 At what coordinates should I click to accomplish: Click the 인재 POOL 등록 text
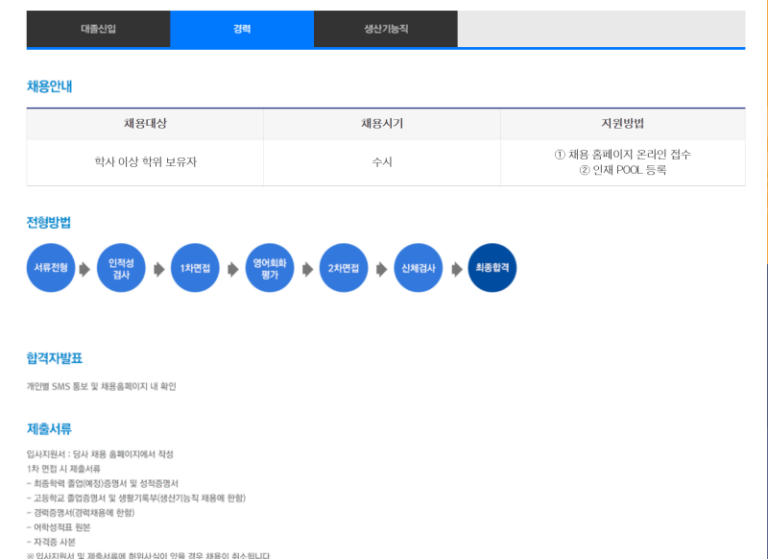click(622, 170)
